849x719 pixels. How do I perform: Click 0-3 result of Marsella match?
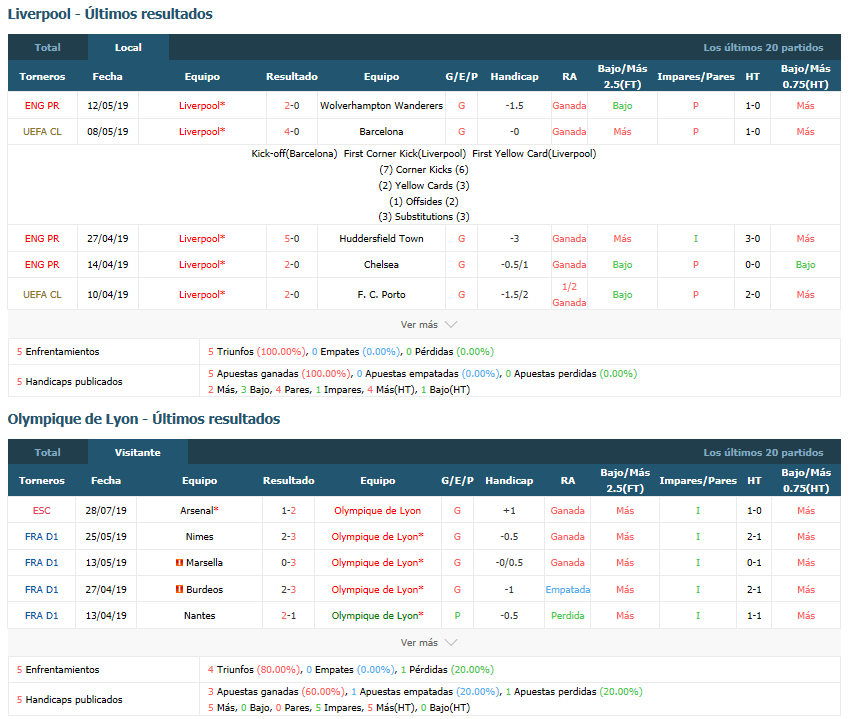coord(289,563)
